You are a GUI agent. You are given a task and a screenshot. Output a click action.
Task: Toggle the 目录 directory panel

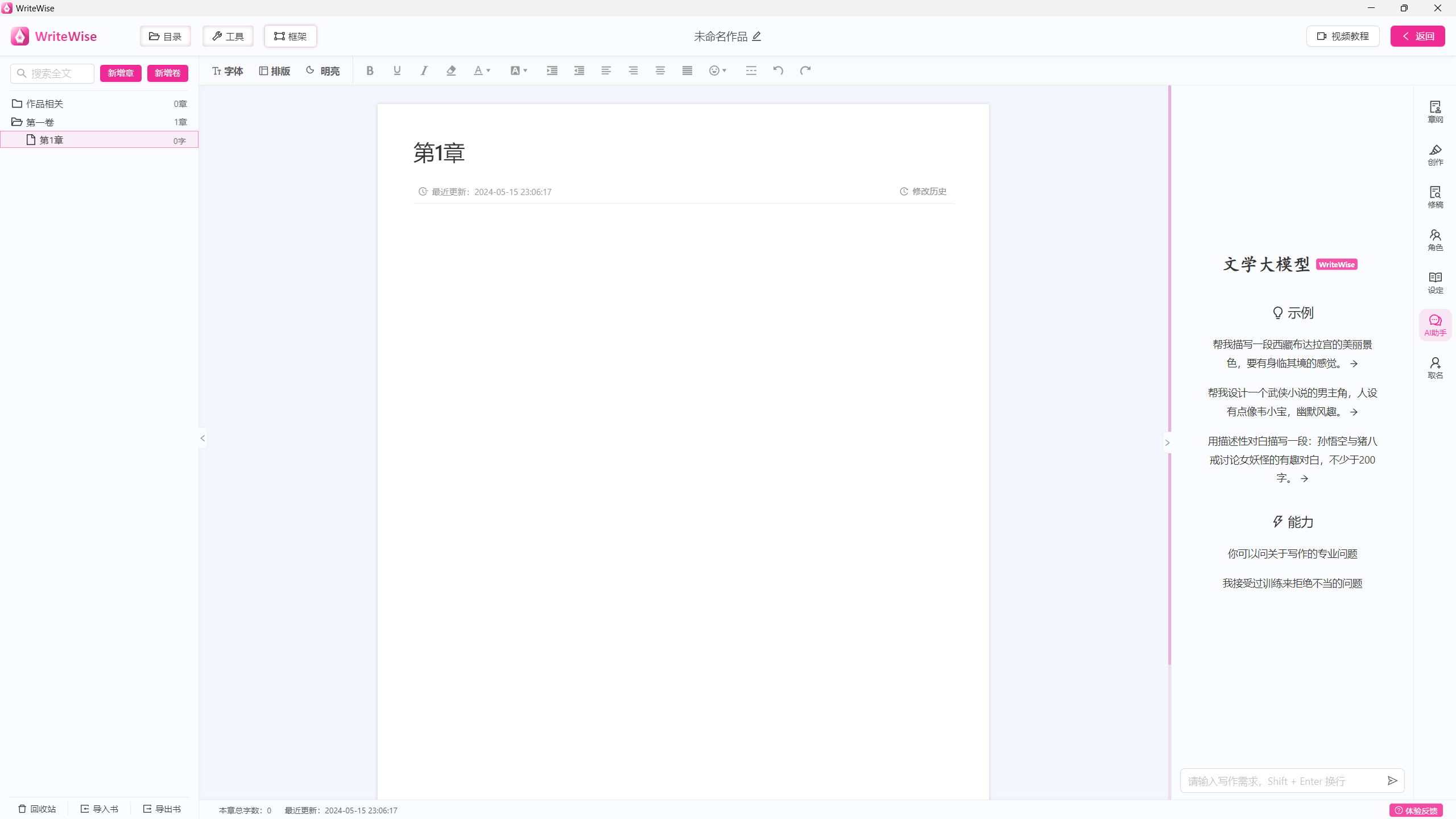pos(166,36)
